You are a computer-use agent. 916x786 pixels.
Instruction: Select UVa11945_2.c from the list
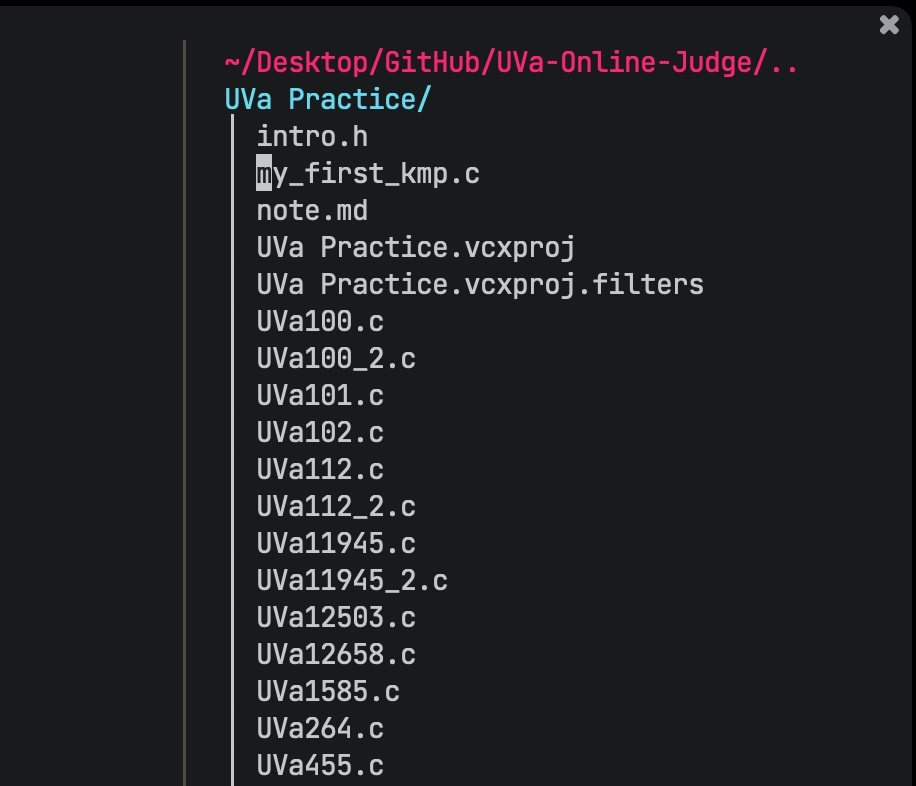pyautogui.click(x=352, y=580)
